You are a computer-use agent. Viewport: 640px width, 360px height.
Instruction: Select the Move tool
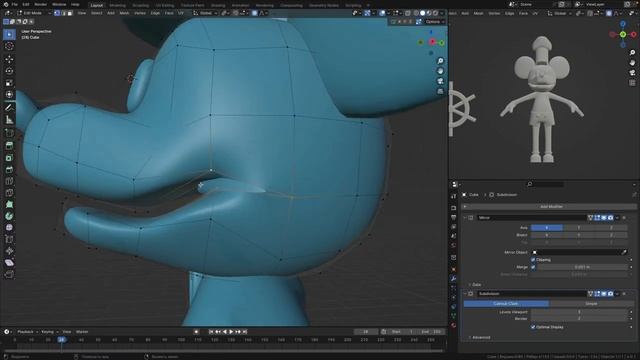click(9, 59)
